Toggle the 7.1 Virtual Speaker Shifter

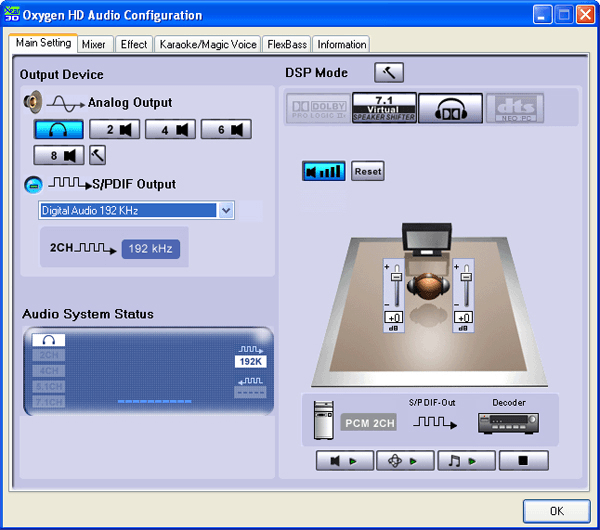click(x=383, y=108)
